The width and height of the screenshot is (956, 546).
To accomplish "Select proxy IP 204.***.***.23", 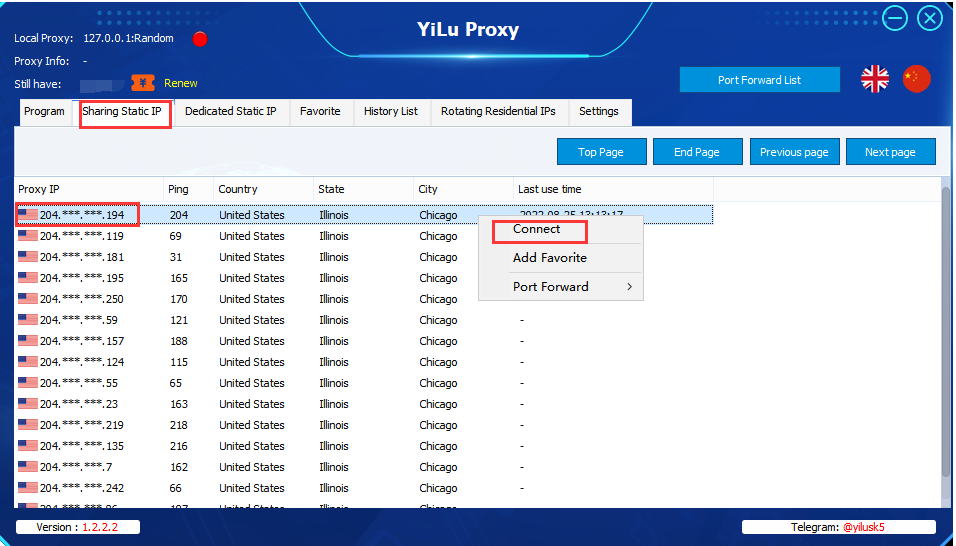I will (x=79, y=404).
